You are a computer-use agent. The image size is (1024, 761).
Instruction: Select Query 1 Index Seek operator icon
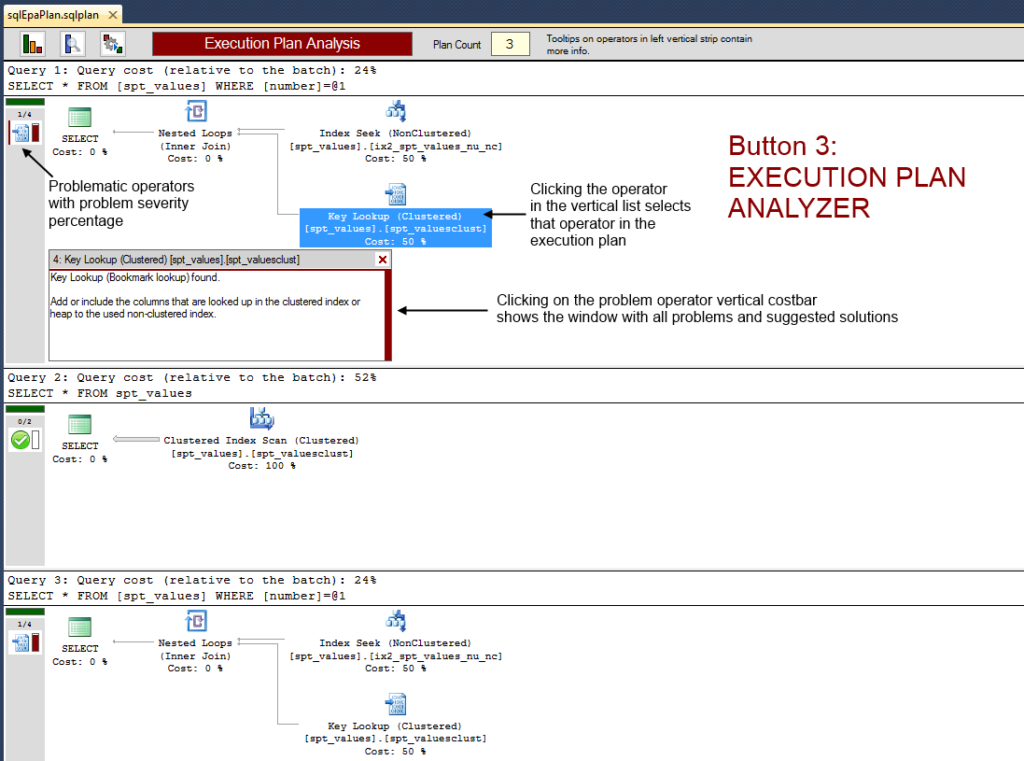point(395,111)
